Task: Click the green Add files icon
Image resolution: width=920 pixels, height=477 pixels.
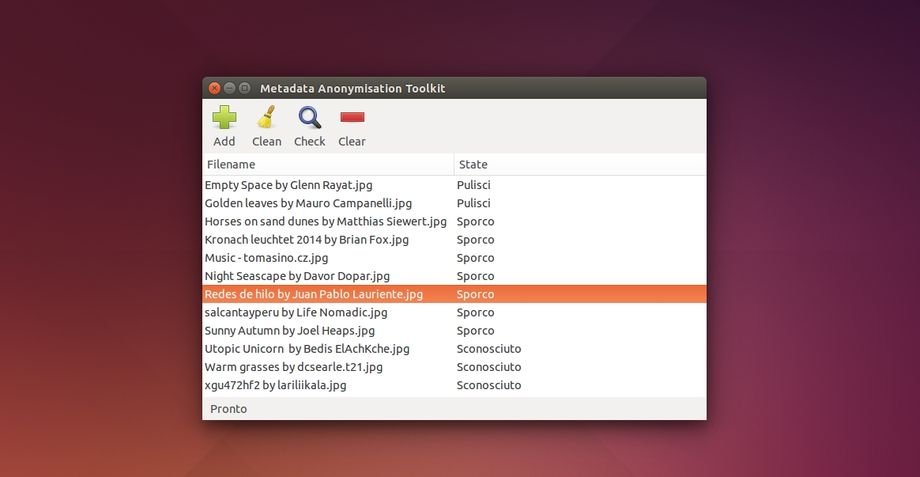Action: pyautogui.click(x=224, y=119)
